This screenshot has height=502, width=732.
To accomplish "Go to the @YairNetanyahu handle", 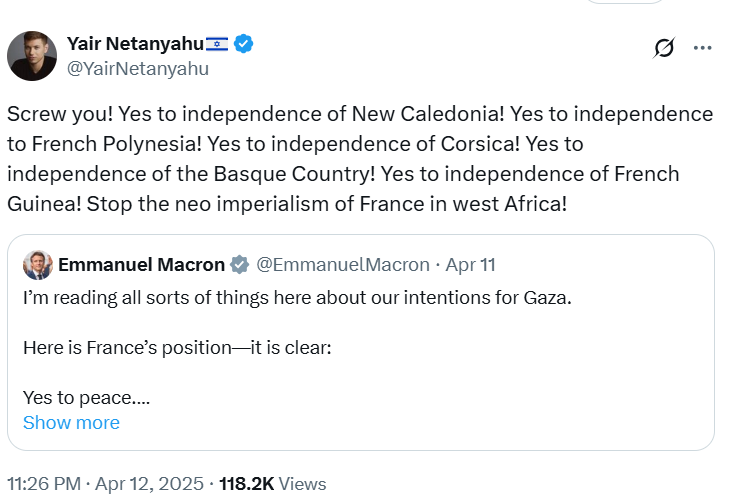I will 138,69.
